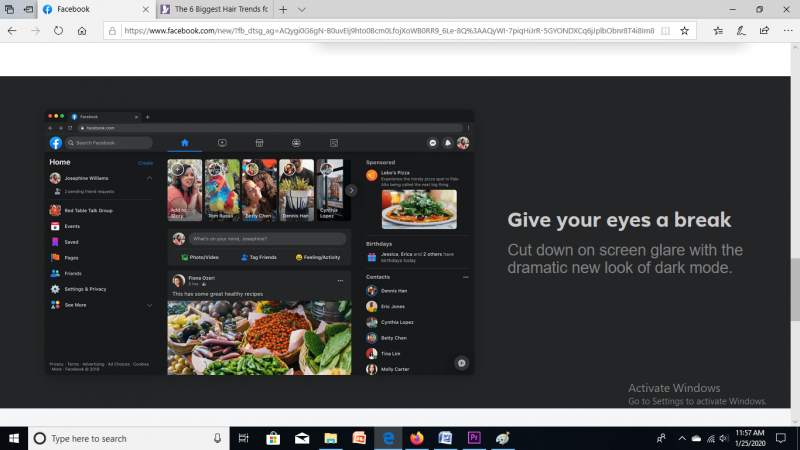This screenshot has width=800, height=450.
Task: Open the clock showing 11:57 AM
Action: 750,438
